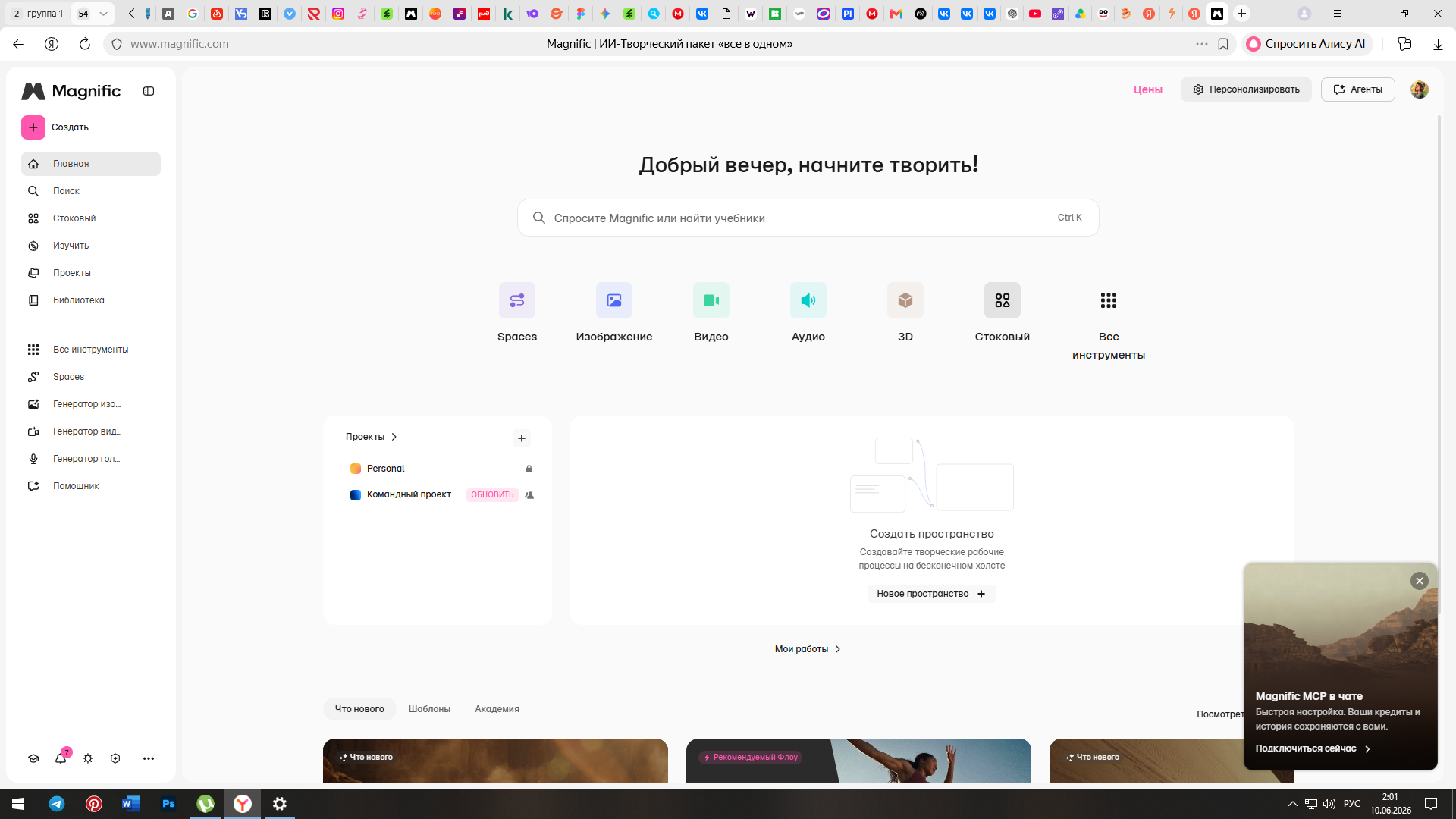Open Поиск in sidebar
This screenshot has height=819, width=1456.
91,191
